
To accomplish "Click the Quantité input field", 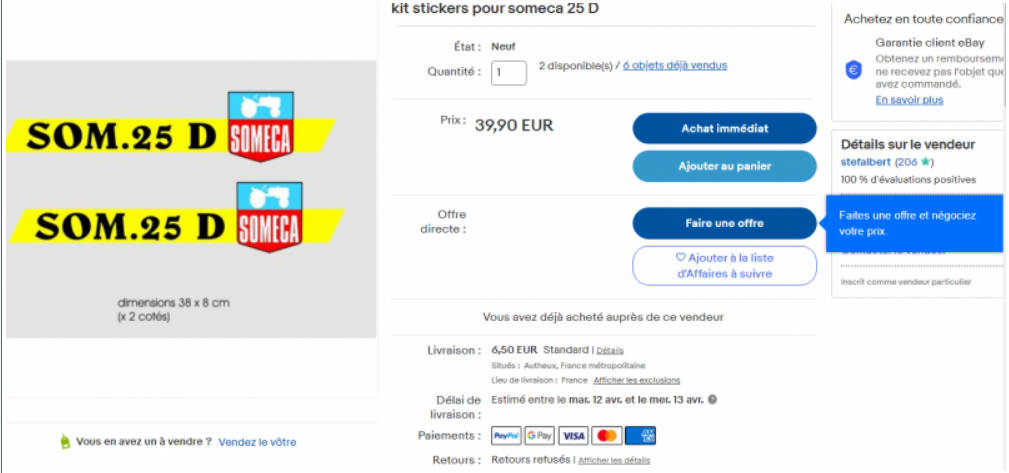I will pos(509,72).
